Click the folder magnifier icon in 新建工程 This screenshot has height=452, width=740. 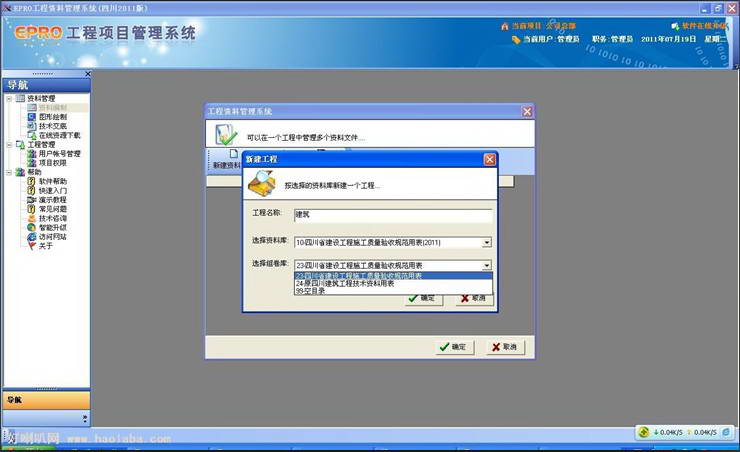coord(262,184)
